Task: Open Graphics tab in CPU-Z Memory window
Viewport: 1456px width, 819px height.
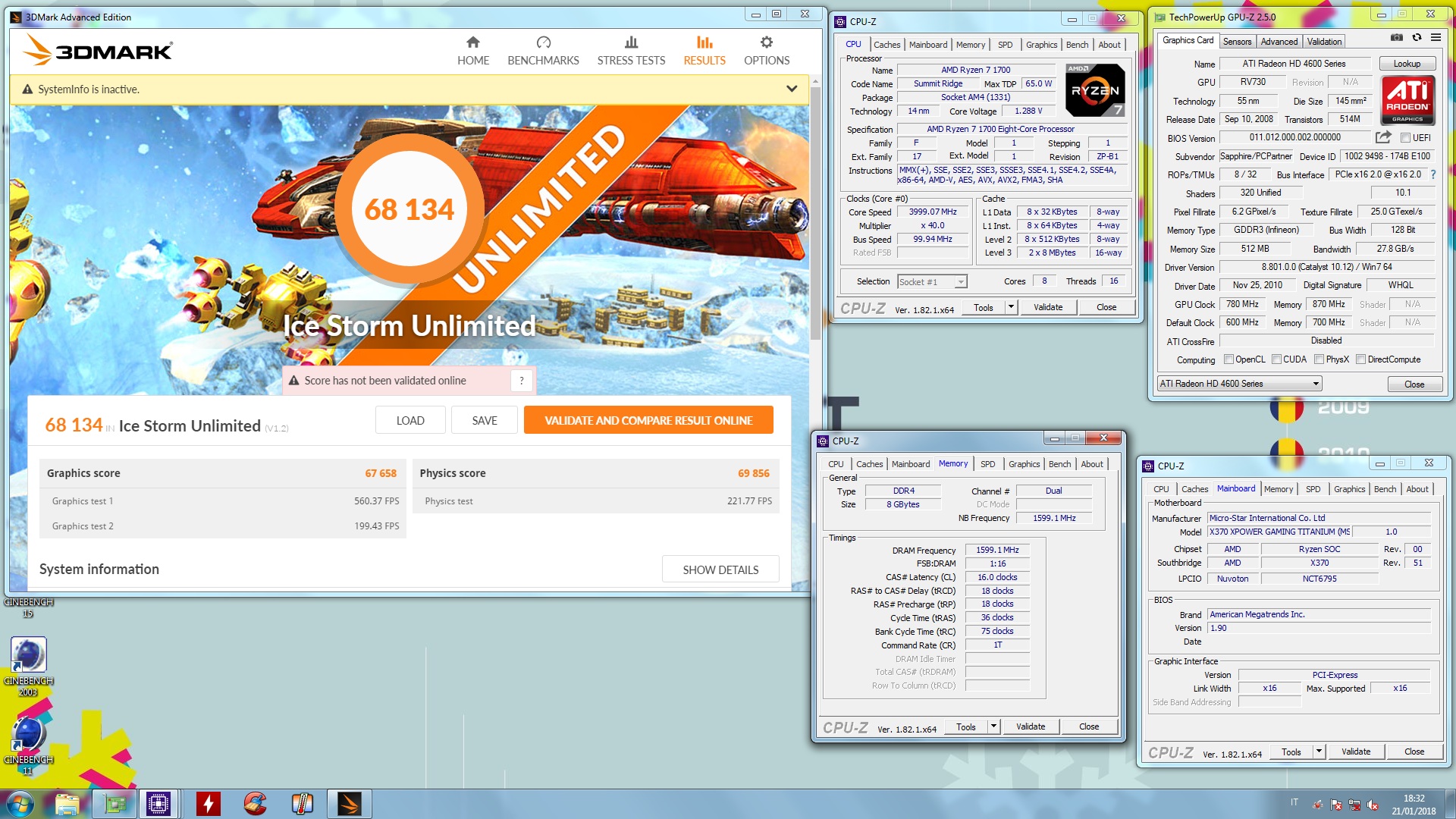Action: 1024,464
